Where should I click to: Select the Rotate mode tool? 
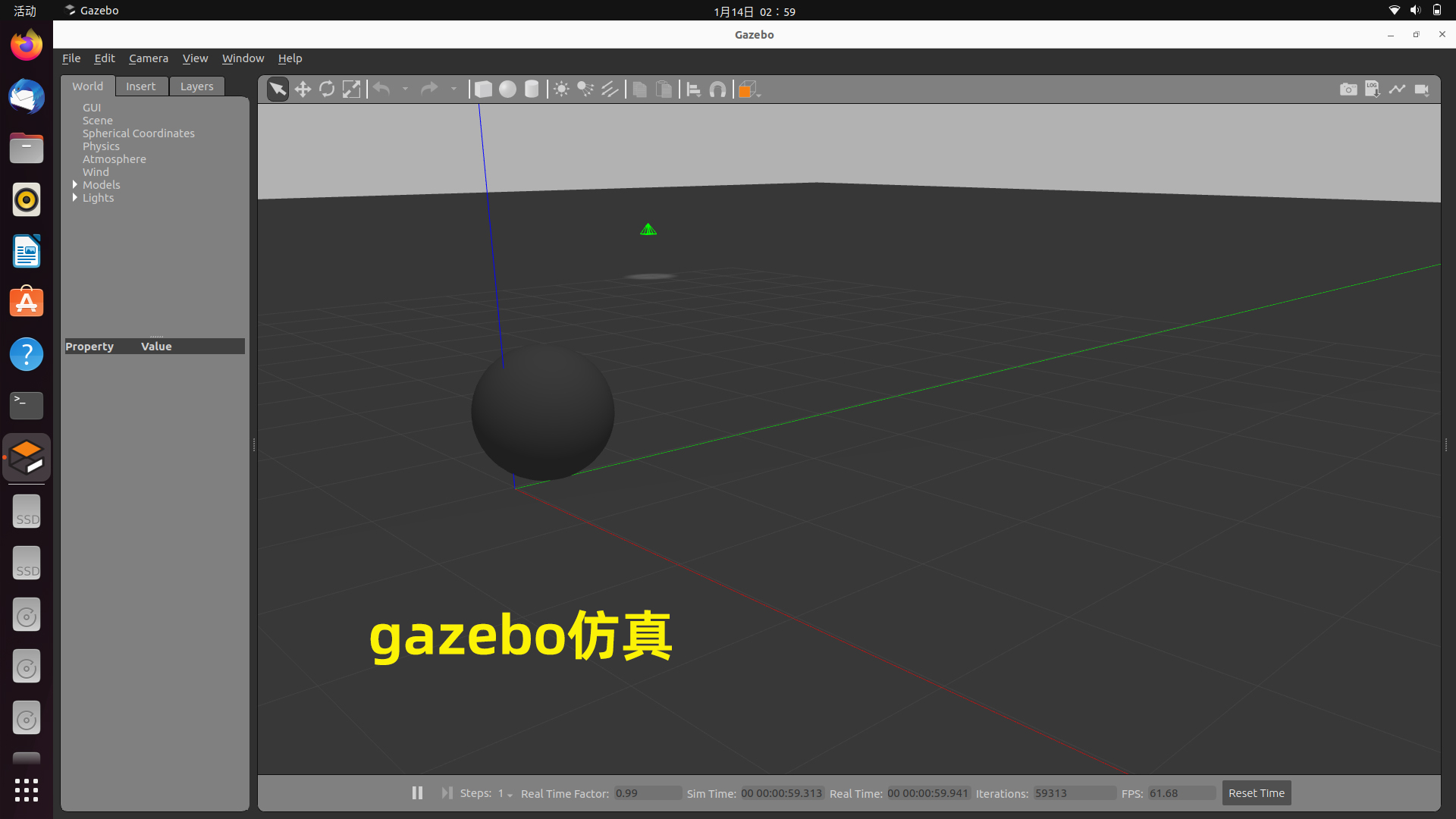(x=327, y=89)
